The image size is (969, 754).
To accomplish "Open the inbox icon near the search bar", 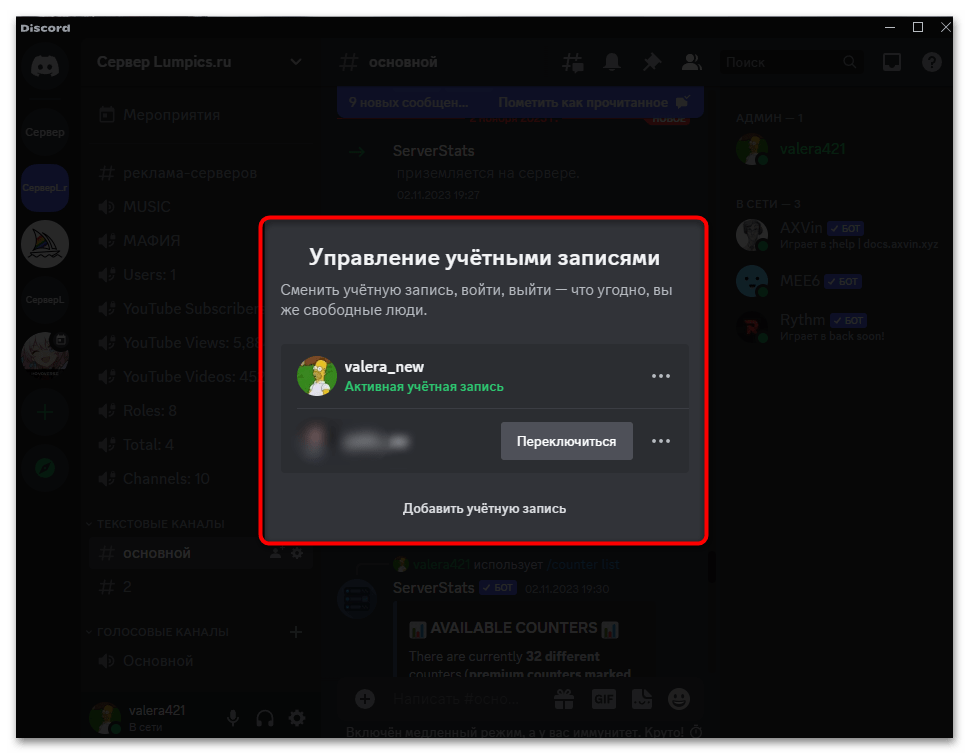I will (x=891, y=61).
